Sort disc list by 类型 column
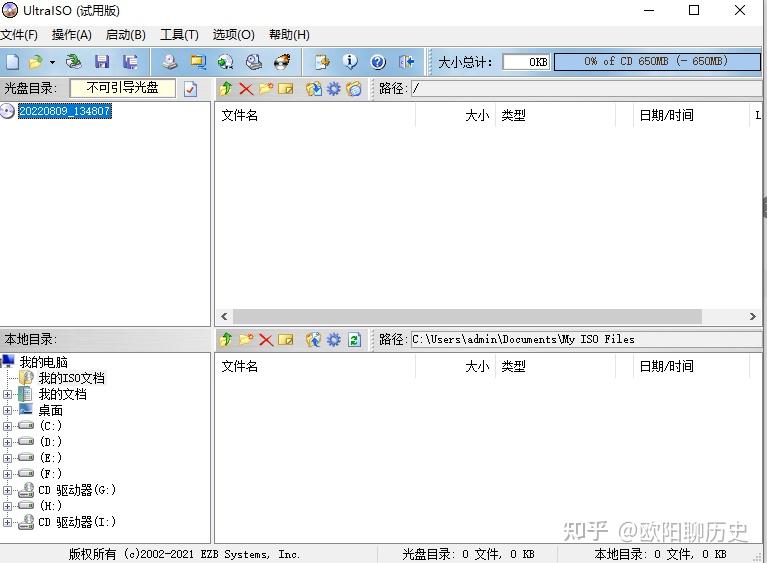The width and height of the screenshot is (767, 563). tap(555, 115)
